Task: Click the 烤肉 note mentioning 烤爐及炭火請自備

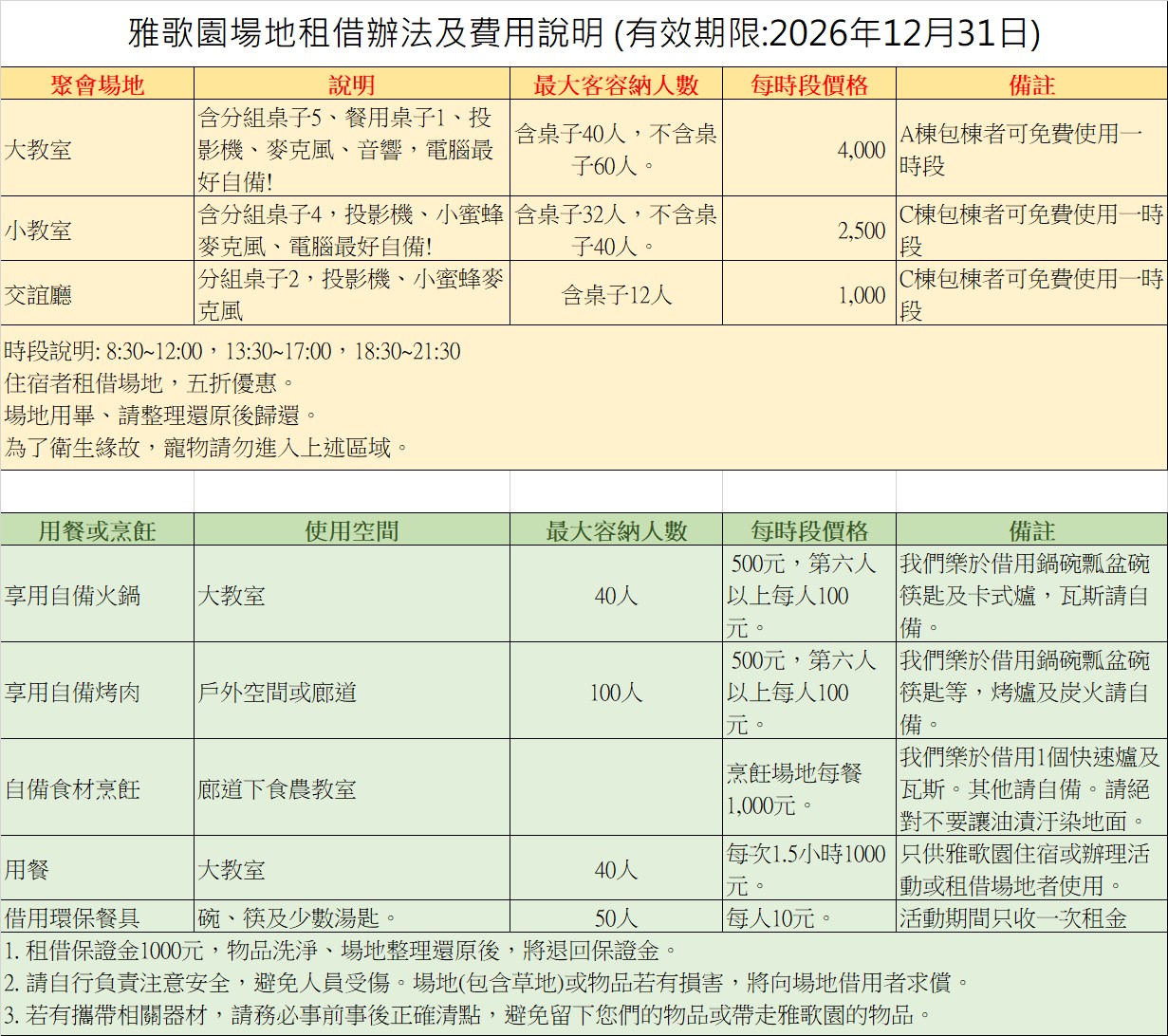Action: point(1031,692)
